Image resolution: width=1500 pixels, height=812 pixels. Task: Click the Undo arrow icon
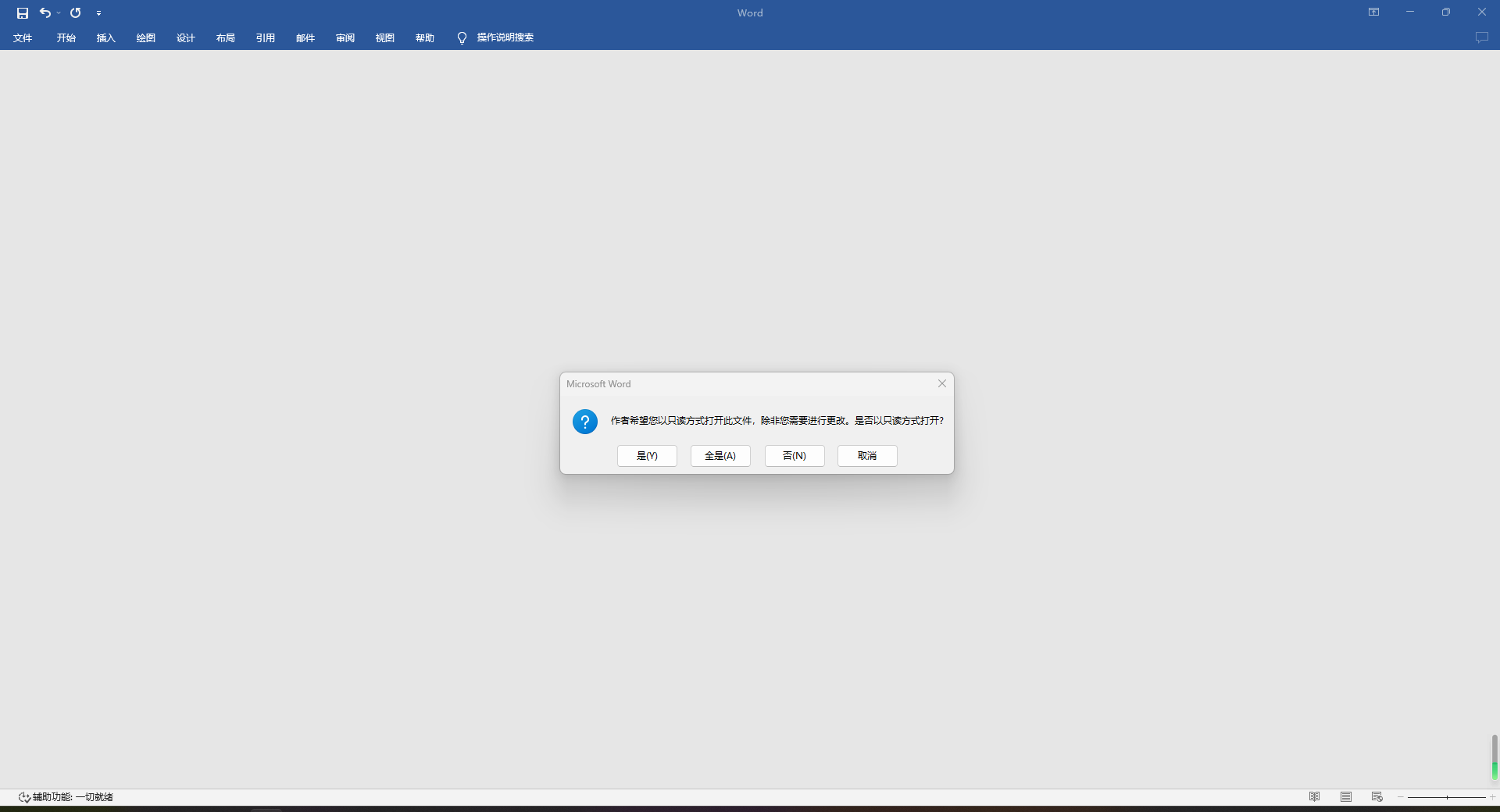pyautogui.click(x=45, y=12)
